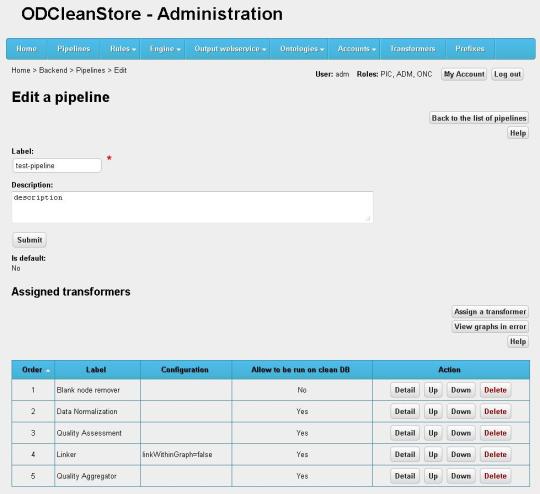
Task: Click Assign a transformer button
Action: [490, 312]
